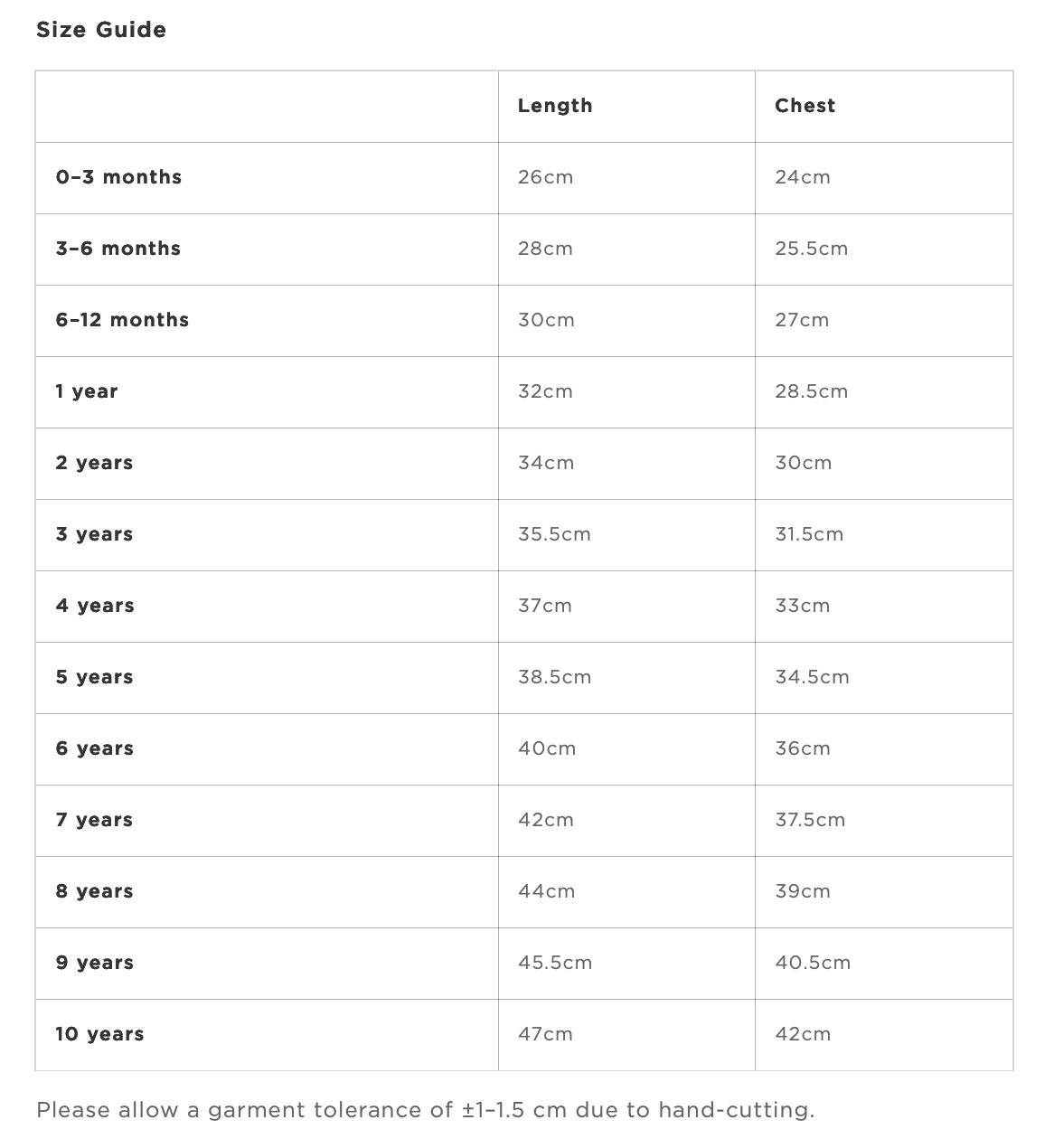The image size is (1054, 1148).
Task: Select the 28.5cm chest value
Action: point(812,391)
